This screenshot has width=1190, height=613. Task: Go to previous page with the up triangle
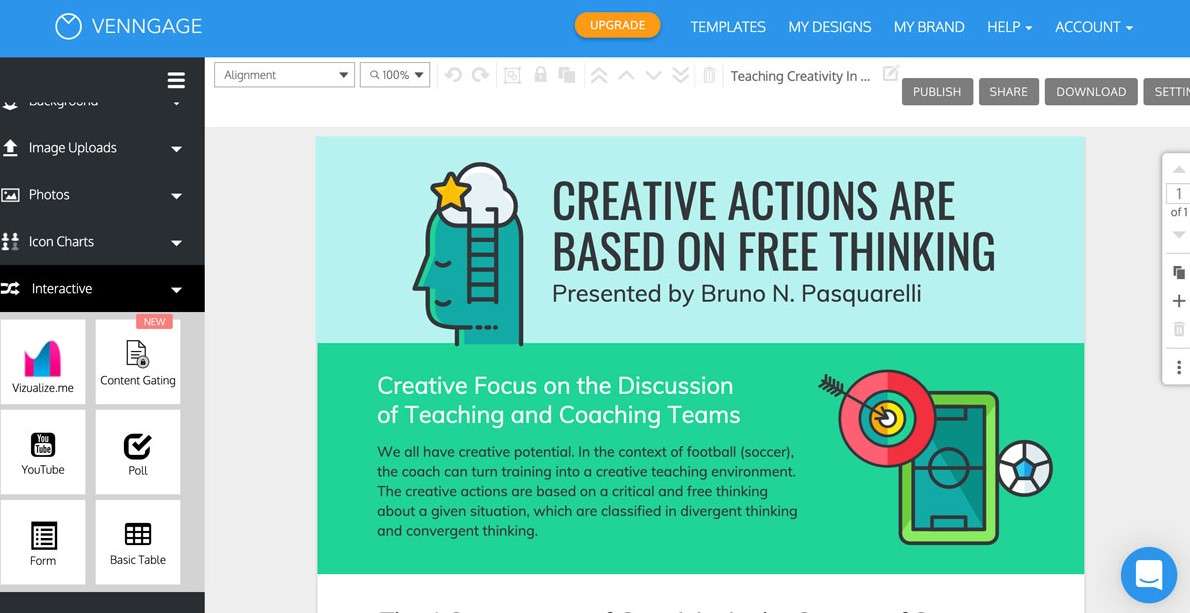pos(1179,168)
